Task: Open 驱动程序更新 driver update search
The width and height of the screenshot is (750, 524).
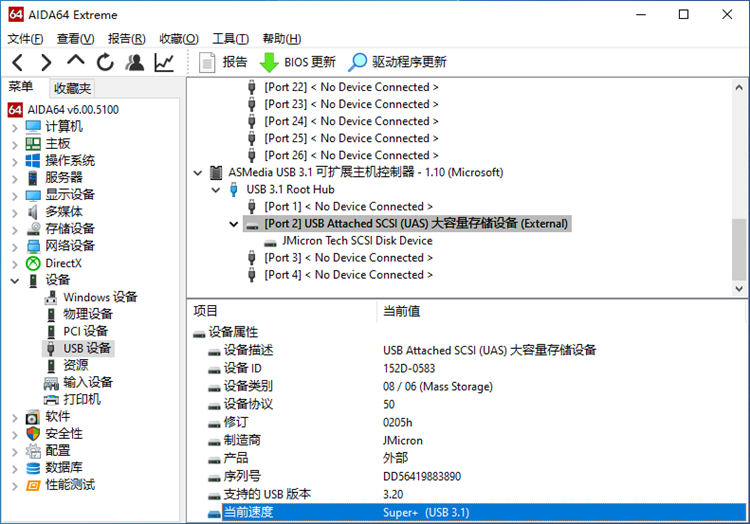Action: [397, 62]
